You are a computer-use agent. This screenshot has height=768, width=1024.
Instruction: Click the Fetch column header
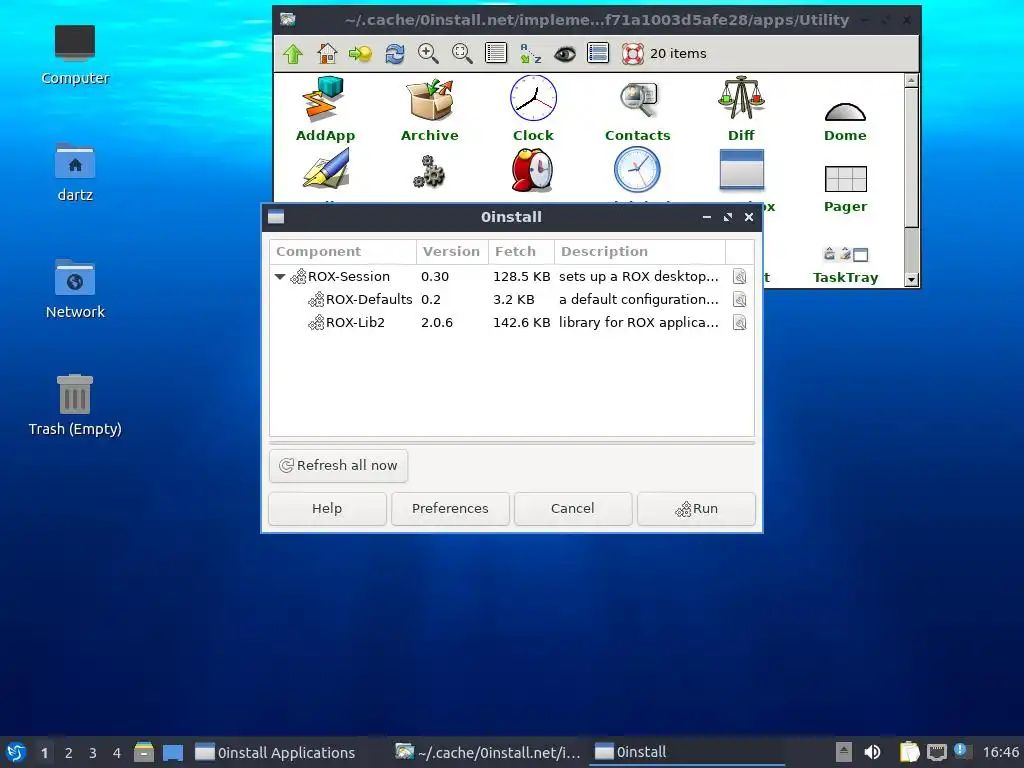coord(521,251)
